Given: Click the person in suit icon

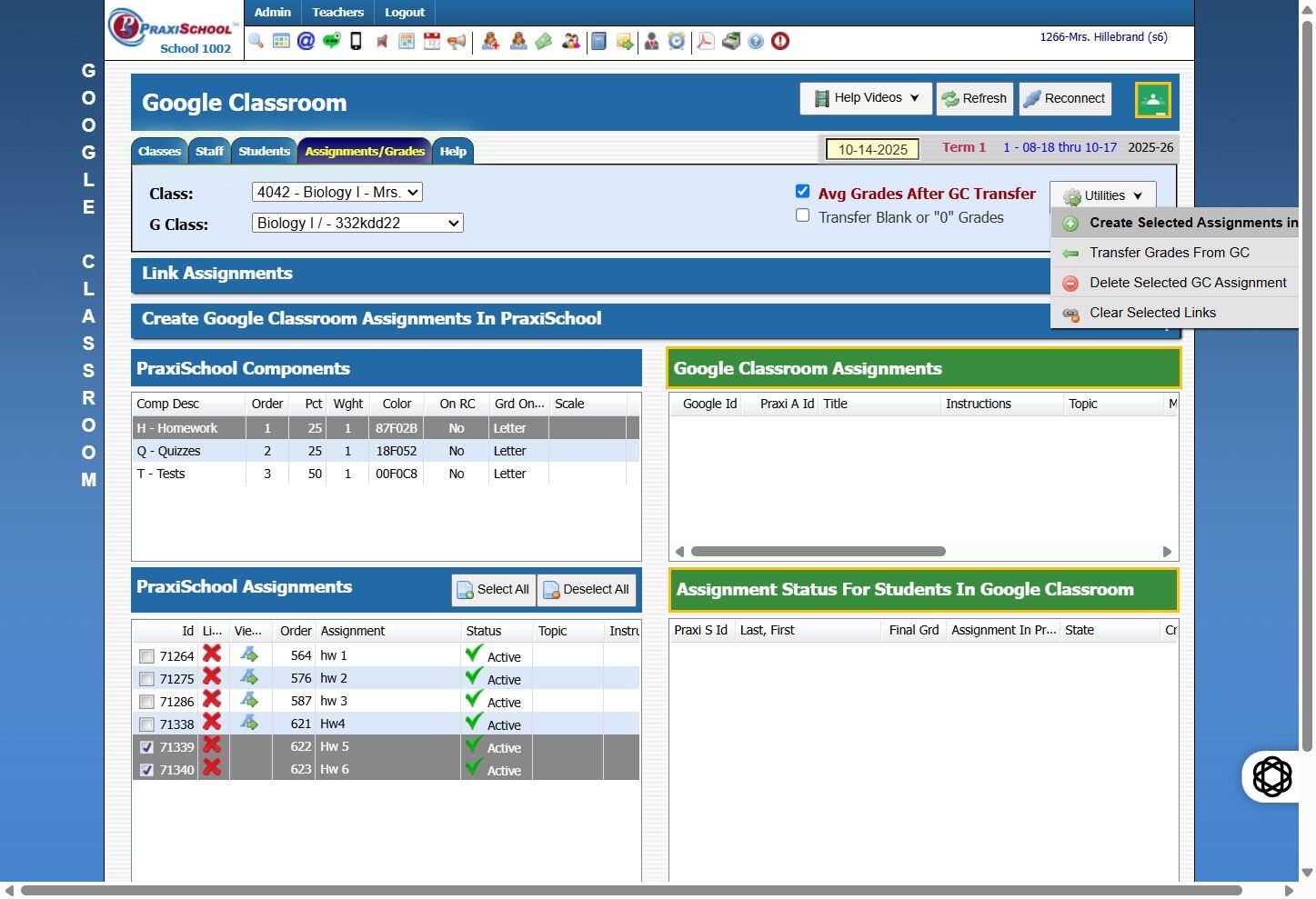Looking at the screenshot, I should tap(652, 41).
